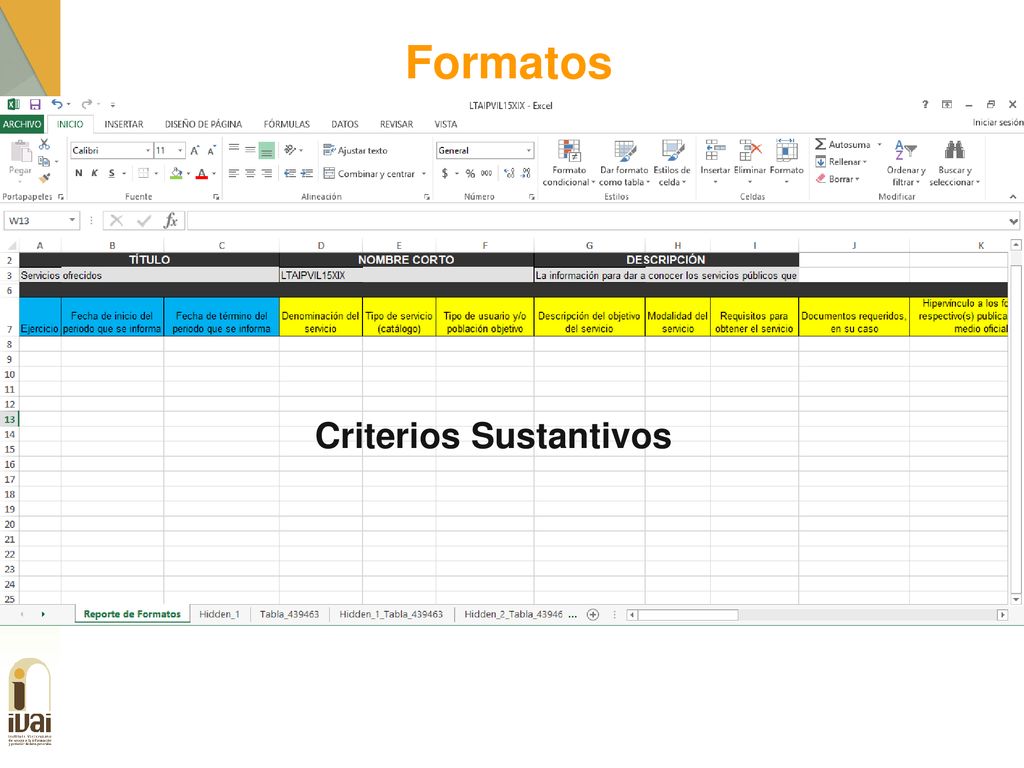
Task: Click horizontal scrollbar thumb
Action: 688,615
